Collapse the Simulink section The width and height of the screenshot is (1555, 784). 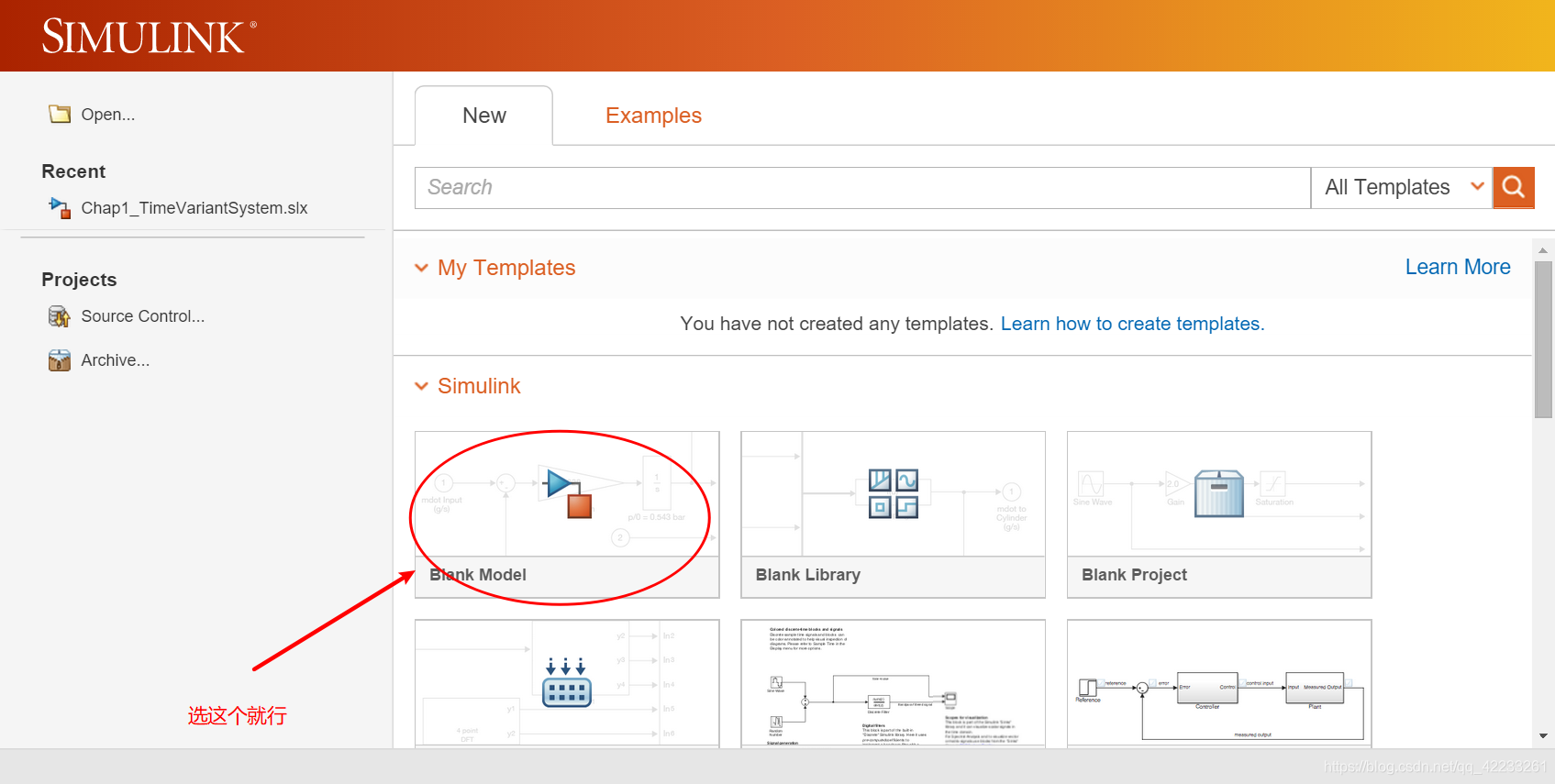(x=421, y=386)
